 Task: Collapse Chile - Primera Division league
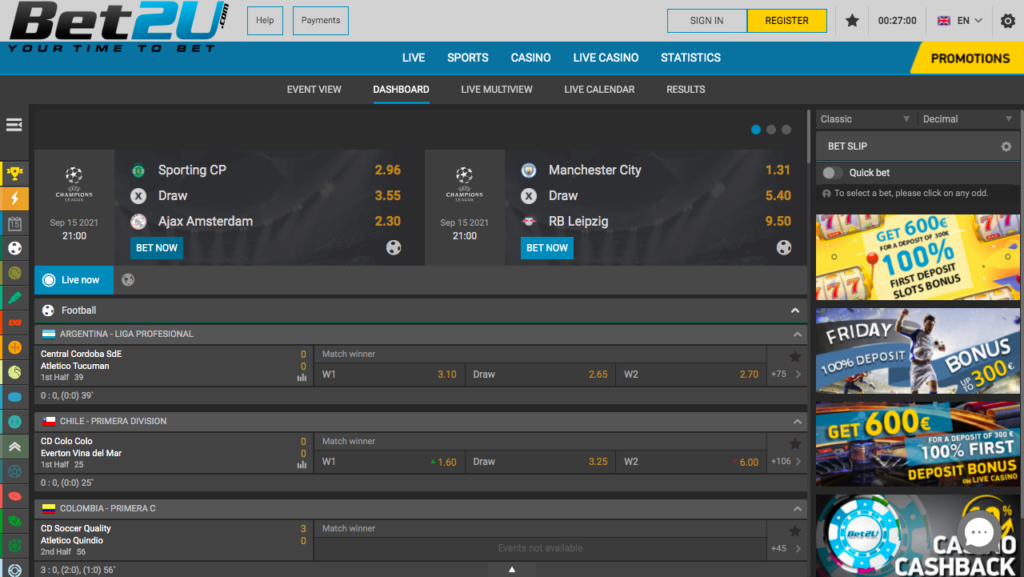797,422
